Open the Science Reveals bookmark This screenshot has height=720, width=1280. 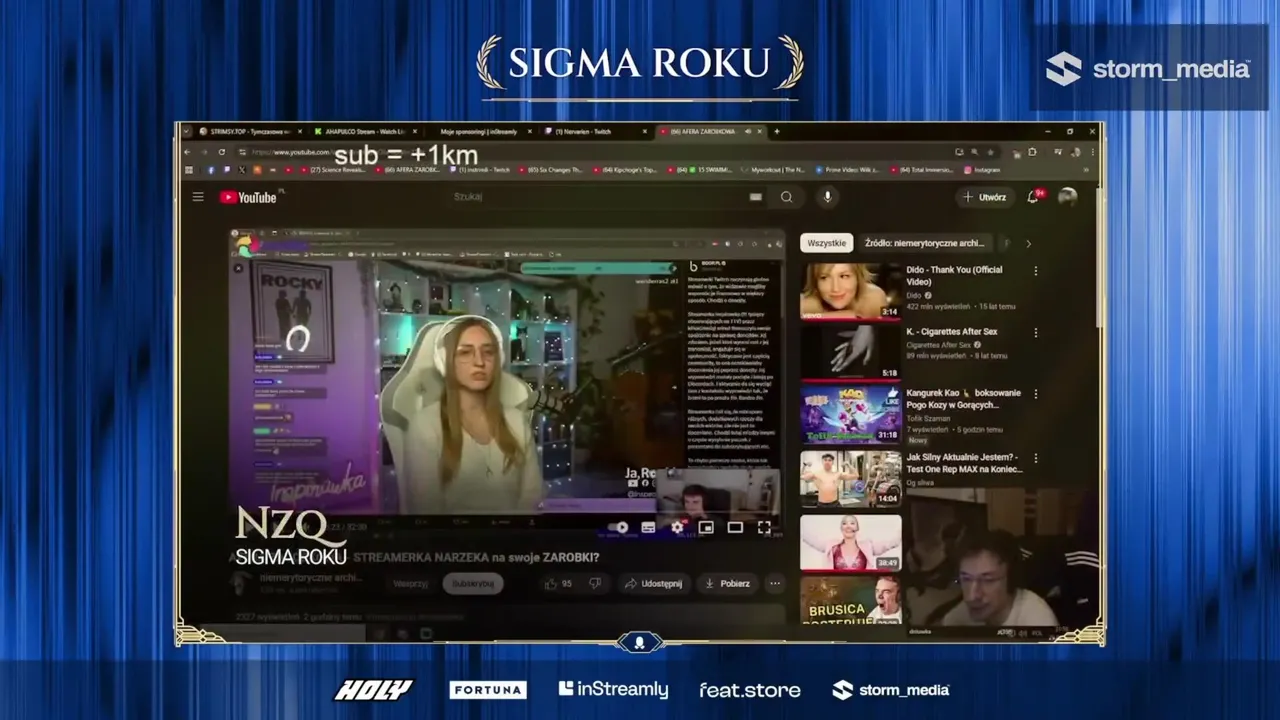point(334,170)
